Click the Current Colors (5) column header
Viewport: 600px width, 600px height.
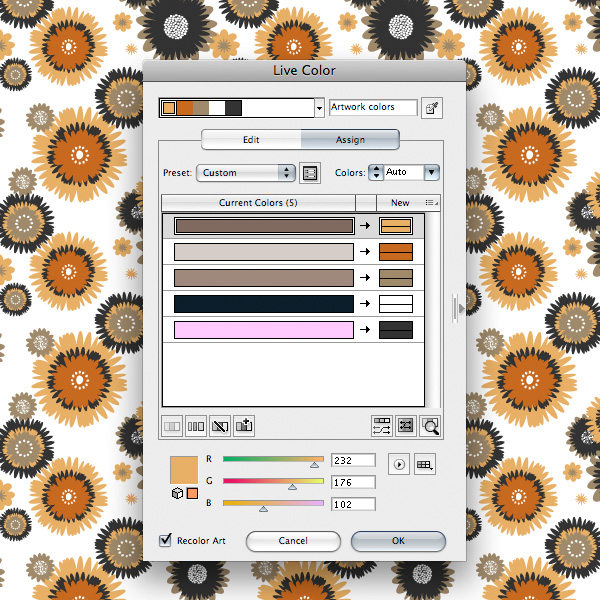pyautogui.click(x=258, y=203)
